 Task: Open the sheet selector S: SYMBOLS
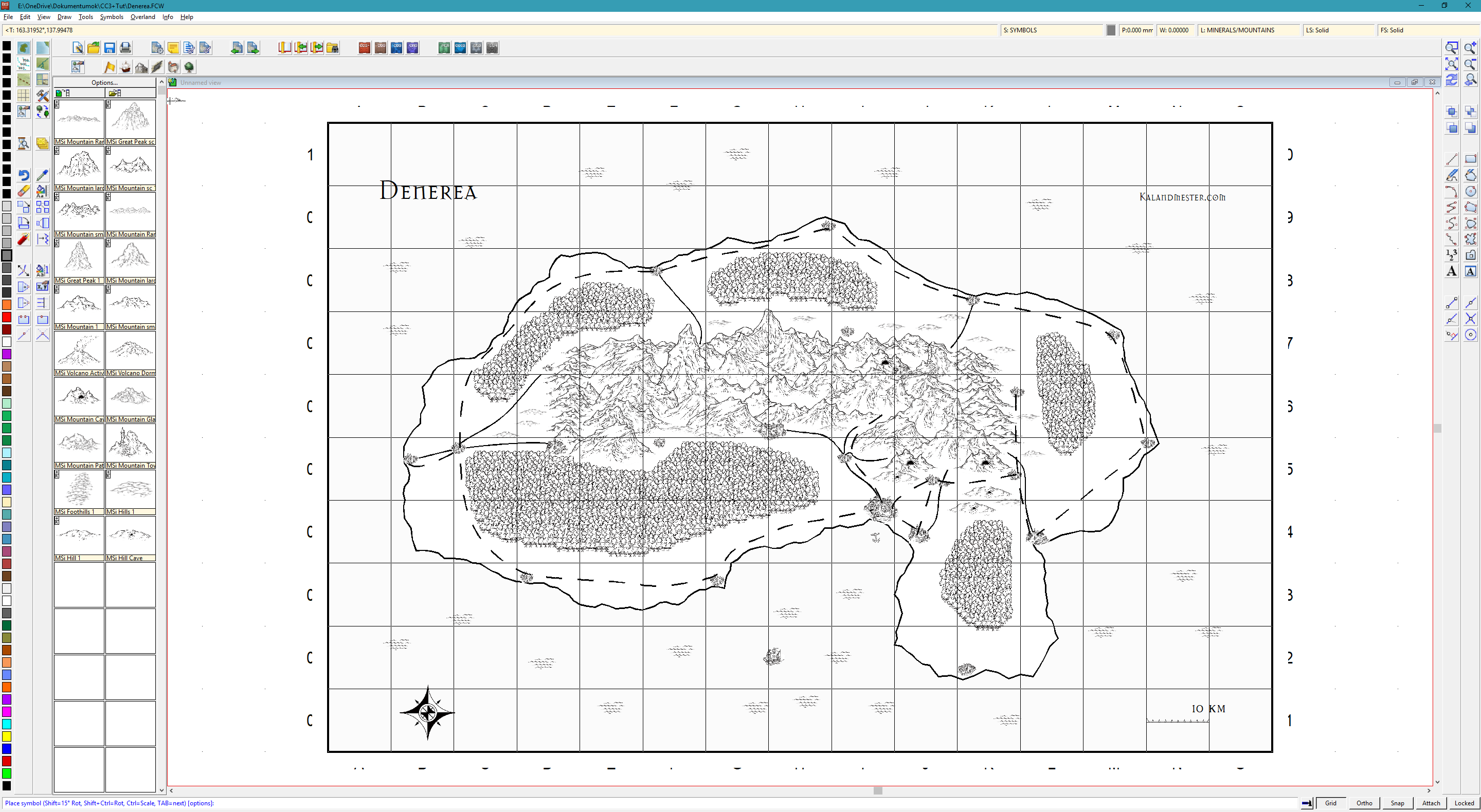1052,30
